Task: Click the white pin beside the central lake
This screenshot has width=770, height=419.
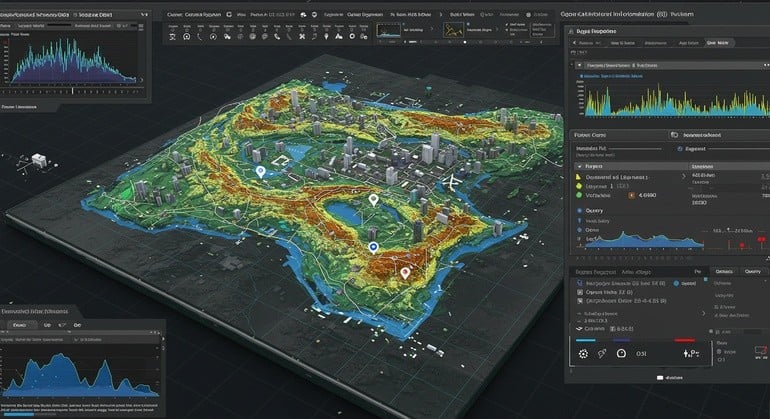Action: click(x=373, y=200)
